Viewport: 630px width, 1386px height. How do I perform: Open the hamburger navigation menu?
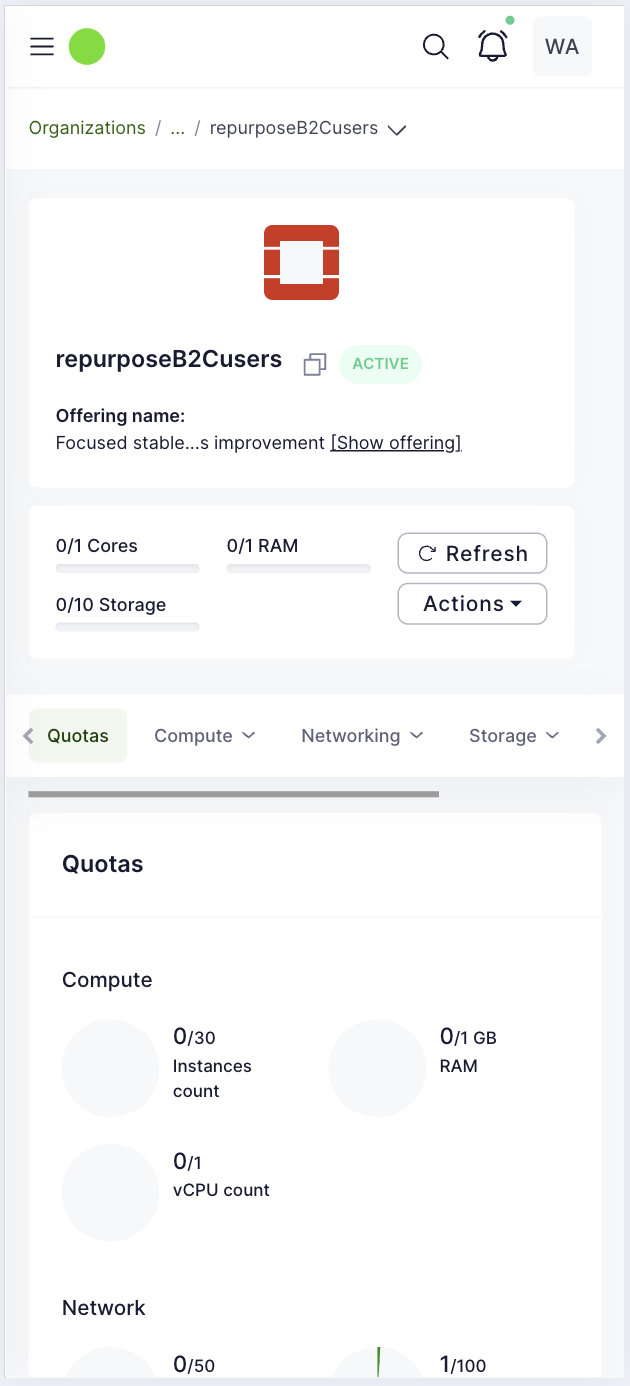point(42,47)
